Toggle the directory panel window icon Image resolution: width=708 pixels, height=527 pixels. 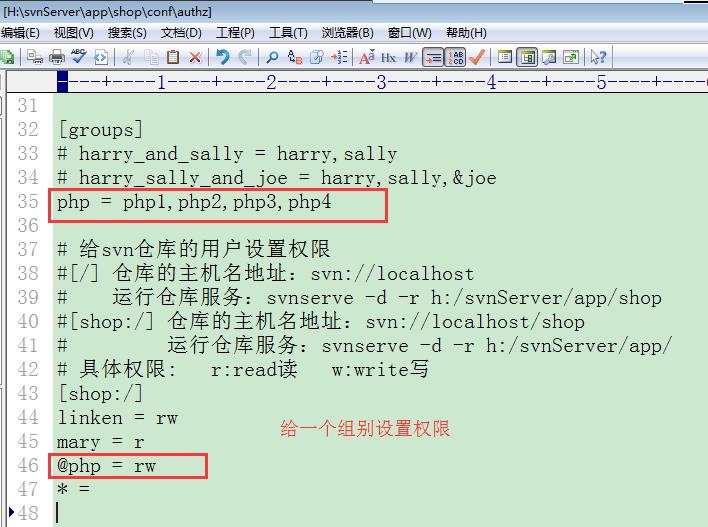point(527,57)
